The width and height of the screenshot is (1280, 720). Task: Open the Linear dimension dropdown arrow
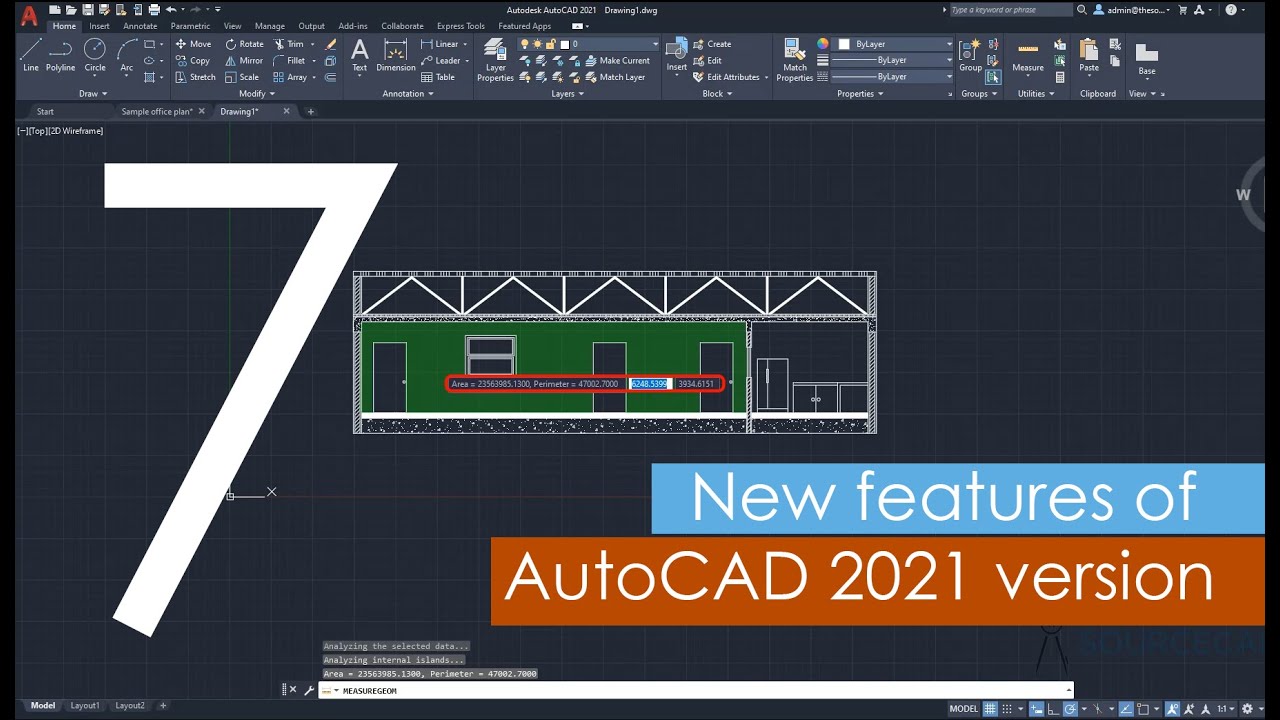tap(466, 44)
